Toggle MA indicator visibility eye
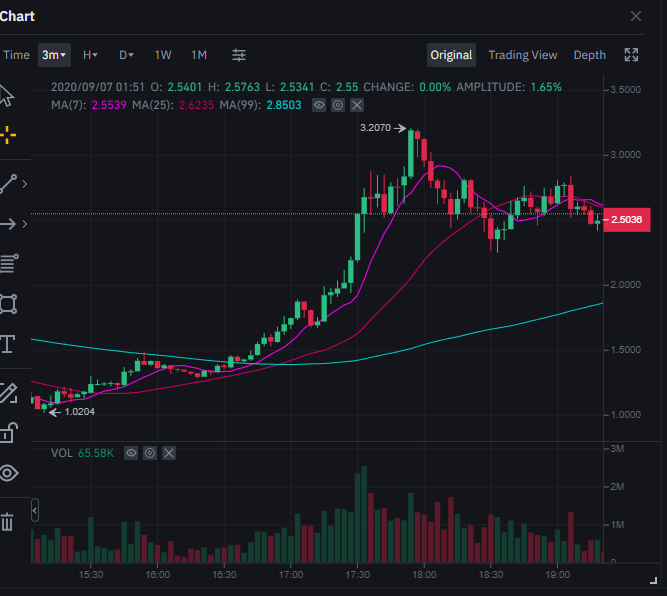This screenshot has height=596, width=667. click(319, 104)
